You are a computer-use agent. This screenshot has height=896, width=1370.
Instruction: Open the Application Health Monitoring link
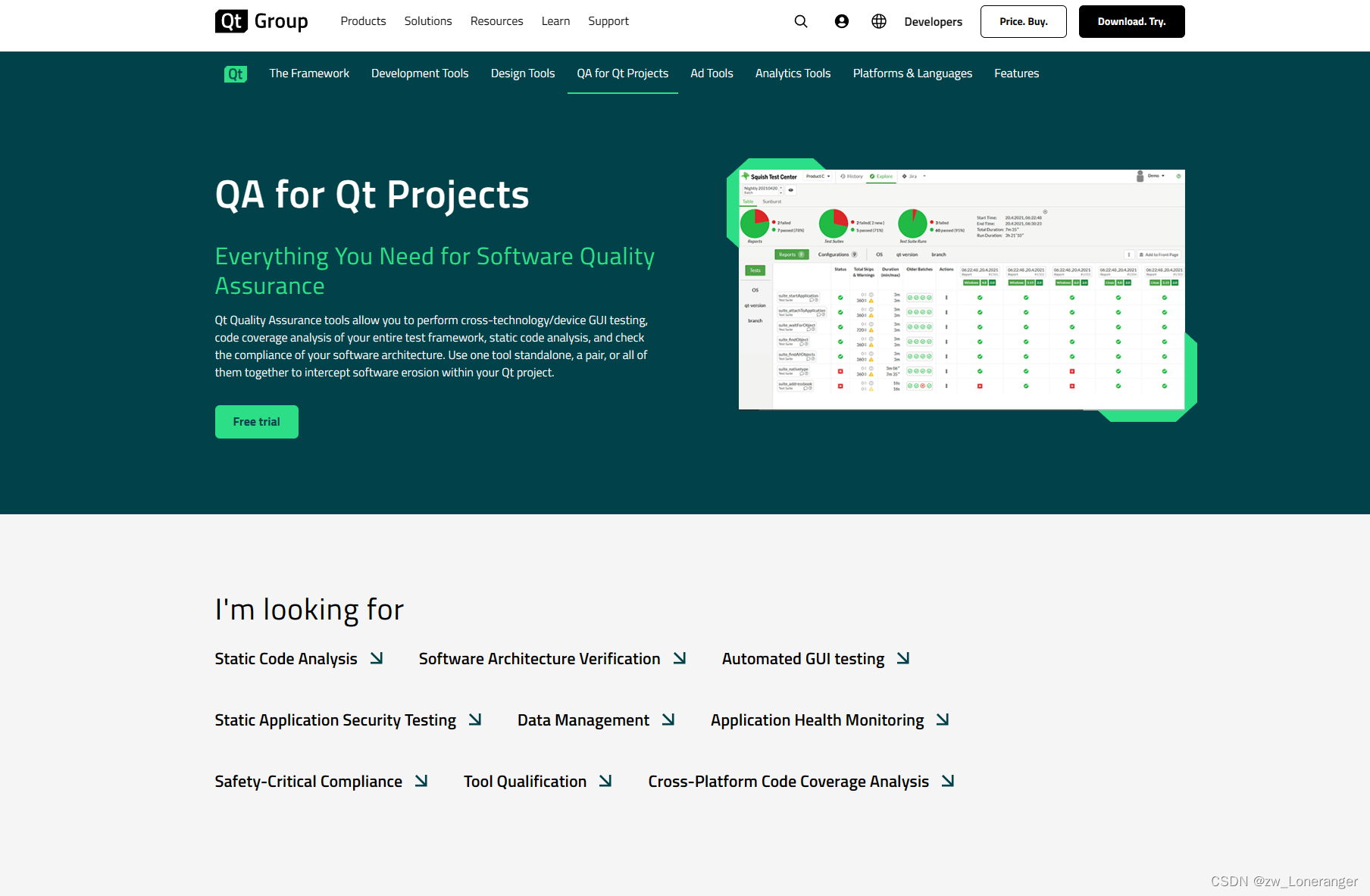[x=818, y=720]
